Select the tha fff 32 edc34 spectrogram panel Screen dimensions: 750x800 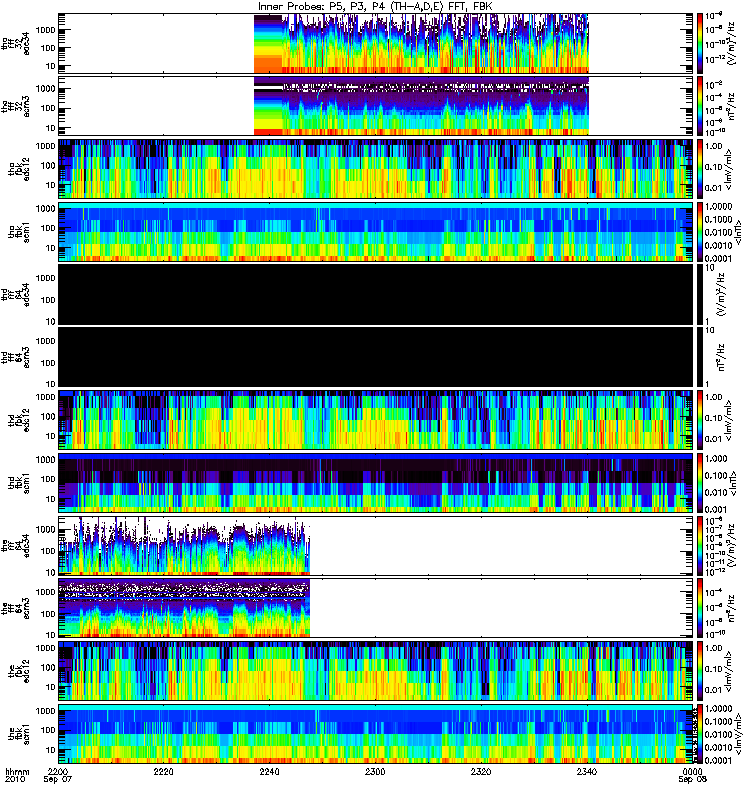coord(376,43)
